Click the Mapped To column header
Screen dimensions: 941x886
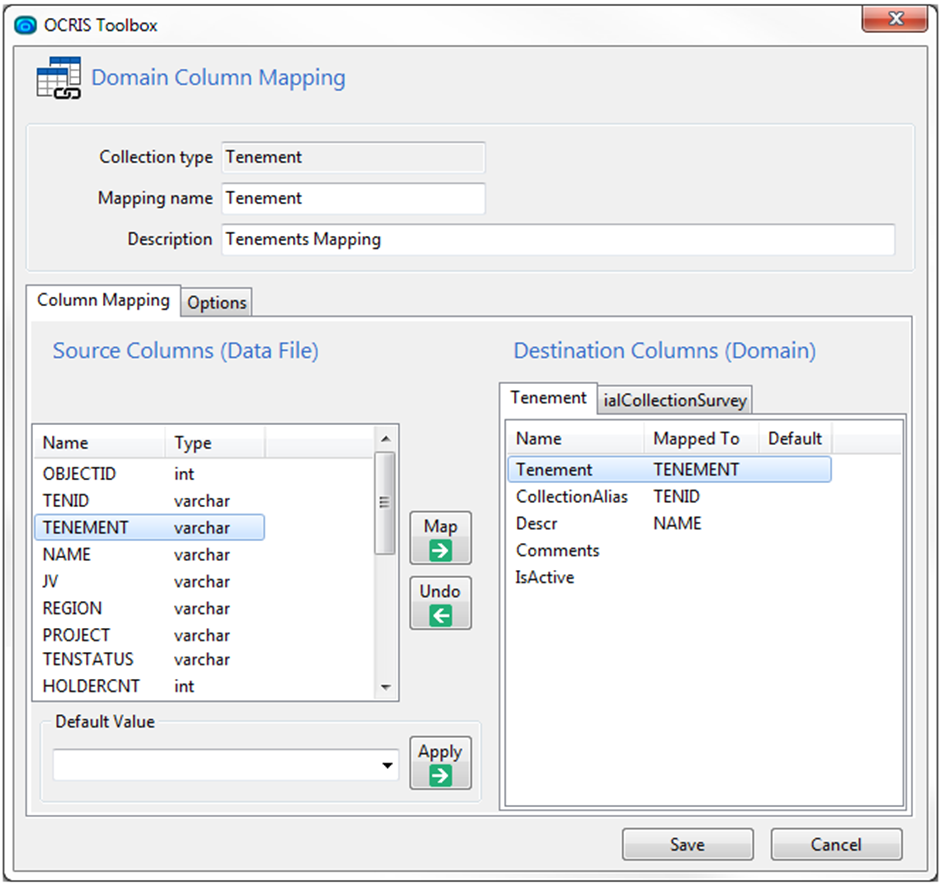(702, 439)
